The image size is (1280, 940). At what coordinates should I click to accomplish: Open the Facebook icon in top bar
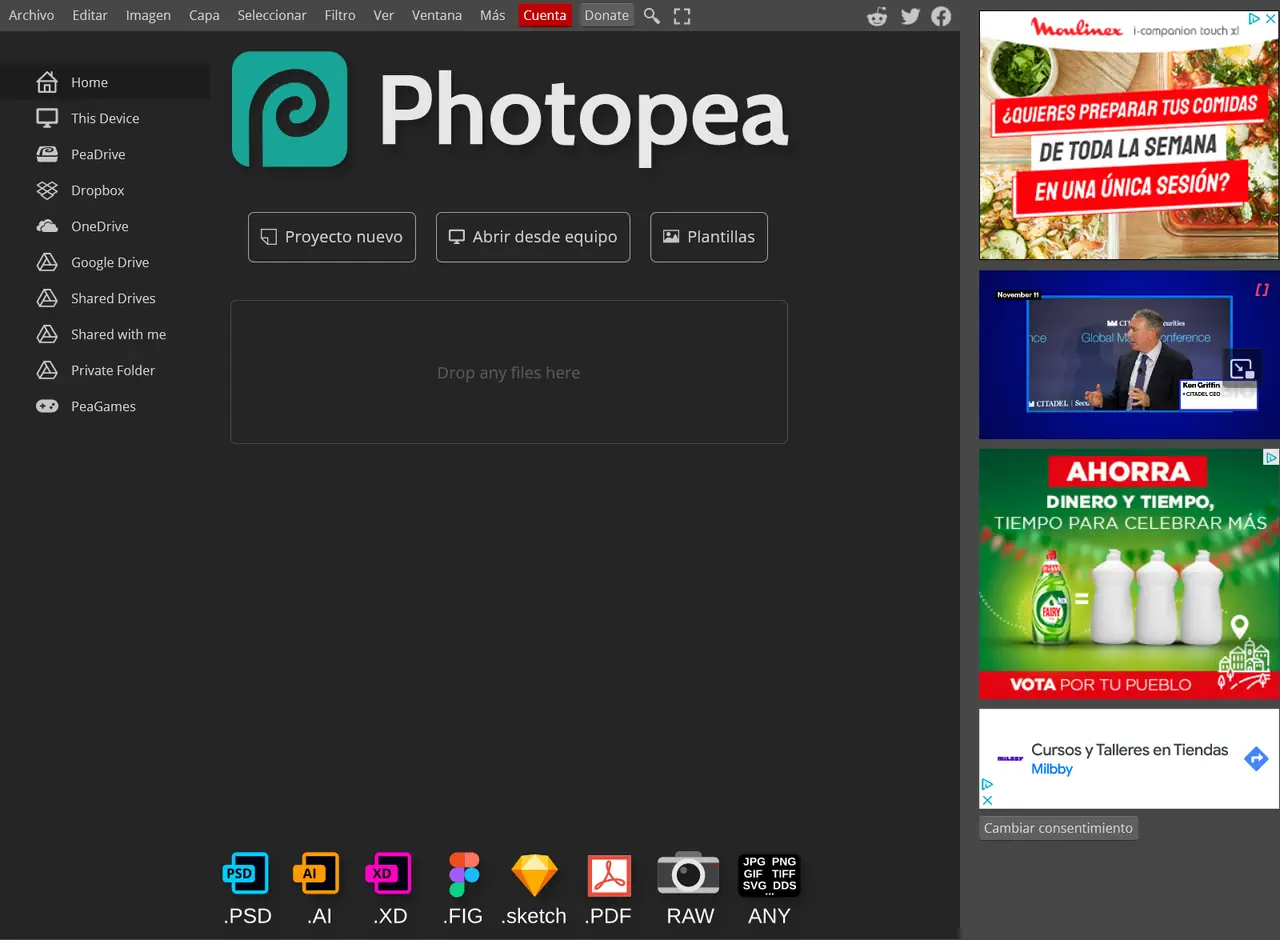(x=941, y=16)
